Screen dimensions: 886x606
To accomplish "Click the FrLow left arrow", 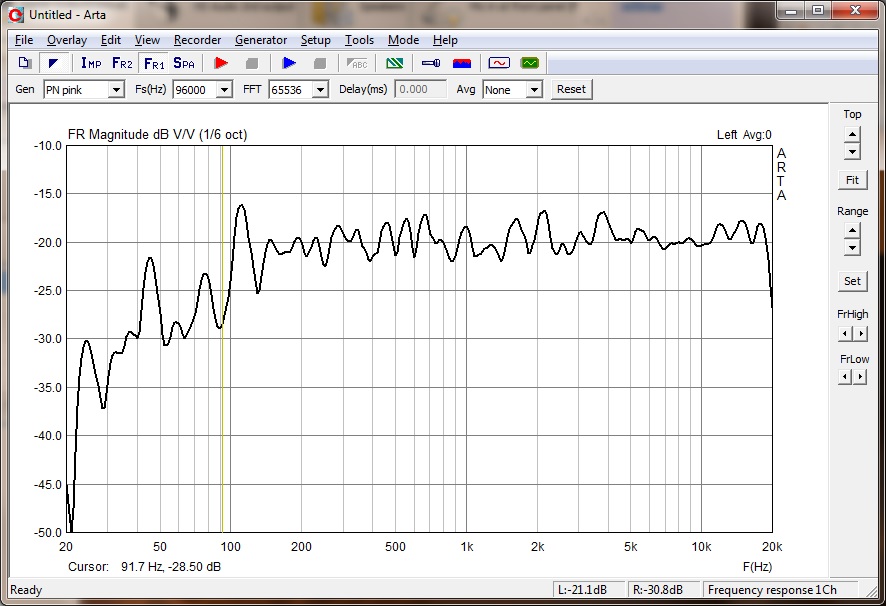I will pos(845,376).
